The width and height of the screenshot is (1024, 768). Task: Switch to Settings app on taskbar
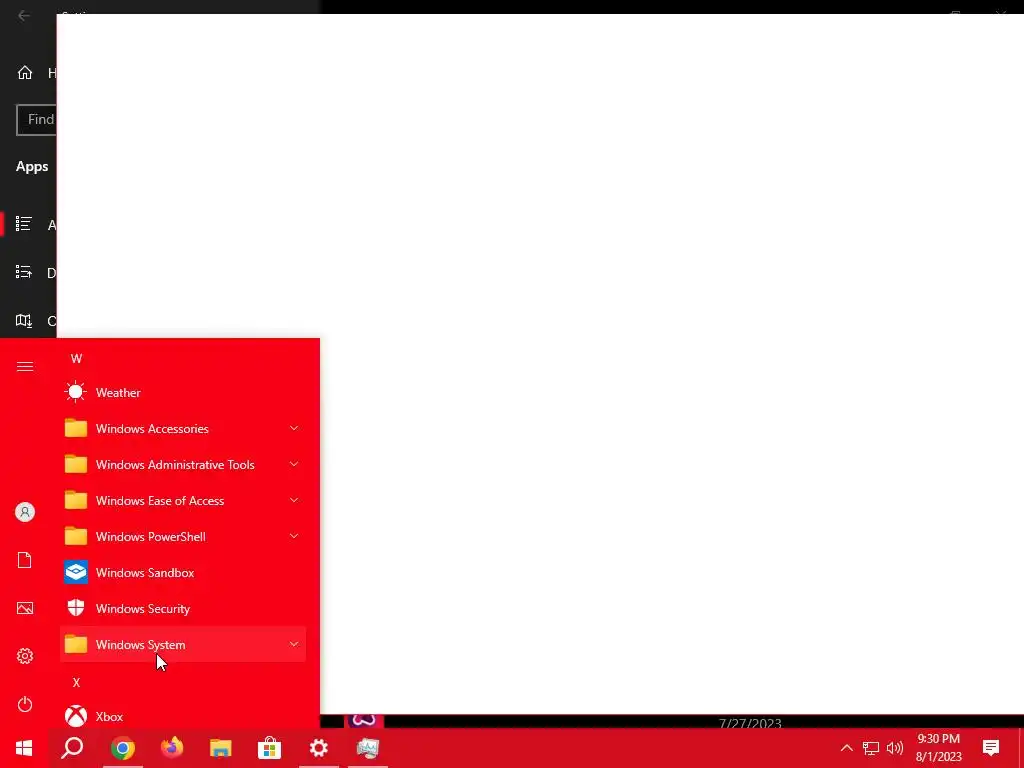(x=319, y=748)
